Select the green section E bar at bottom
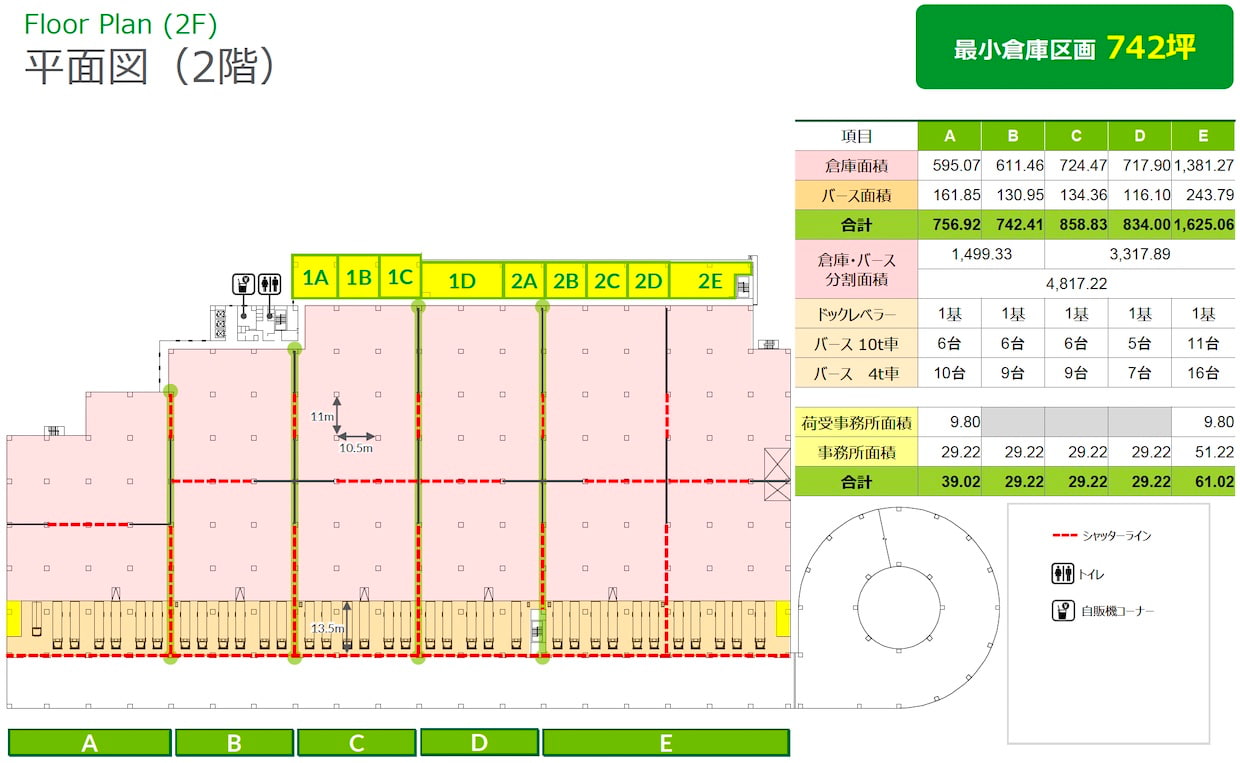Screen dimensions: 1240x763 pyautogui.click(x=666, y=743)
